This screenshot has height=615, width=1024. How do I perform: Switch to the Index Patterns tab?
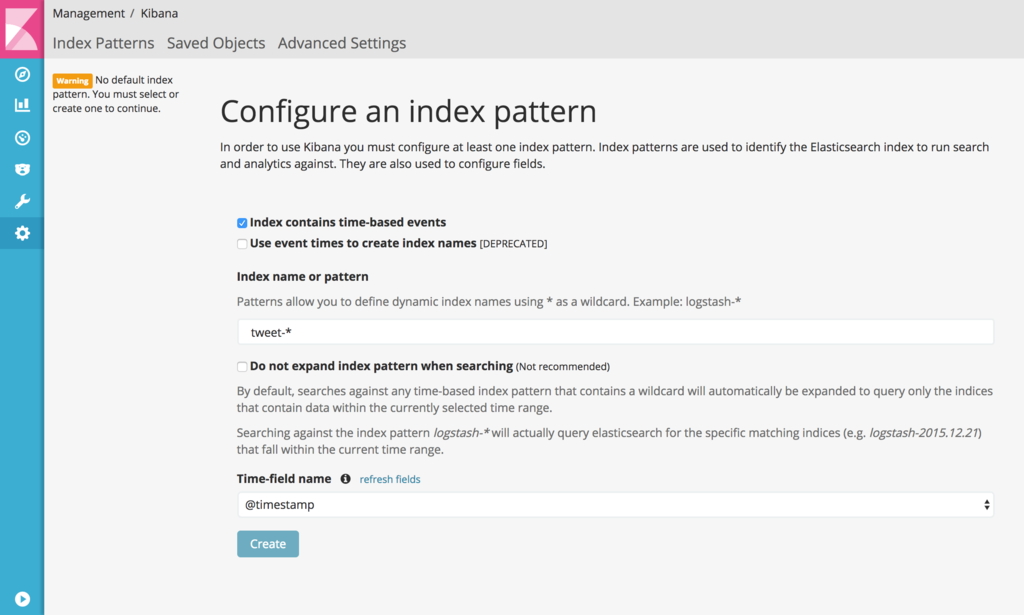pyautogui.click(x=103, y=43)
